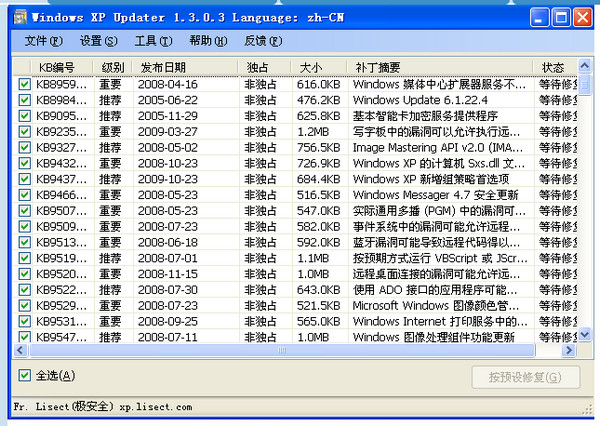Image resolution: width=600 pixels, height=426 pixels.
Task: Select the 基本智能卡加密服务提供程序 summary
Action: tap(425, 116)
